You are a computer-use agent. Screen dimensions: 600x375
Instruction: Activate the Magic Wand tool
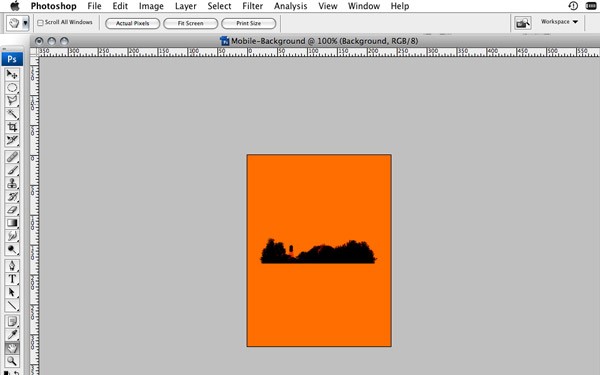[x=12, y=114]
